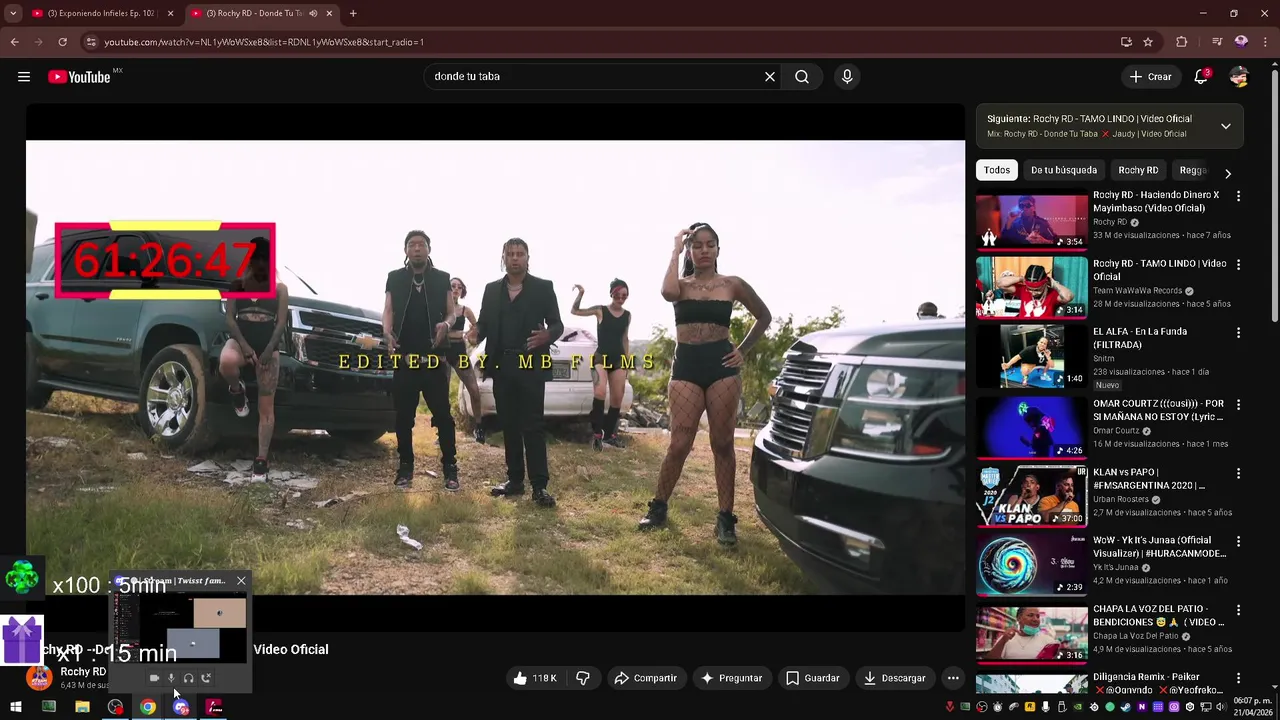Open options for 'CHAPA LA VOZ DEL PATIO'
The height and width of the screenshot is (720, 1280).
point(1238,610)
